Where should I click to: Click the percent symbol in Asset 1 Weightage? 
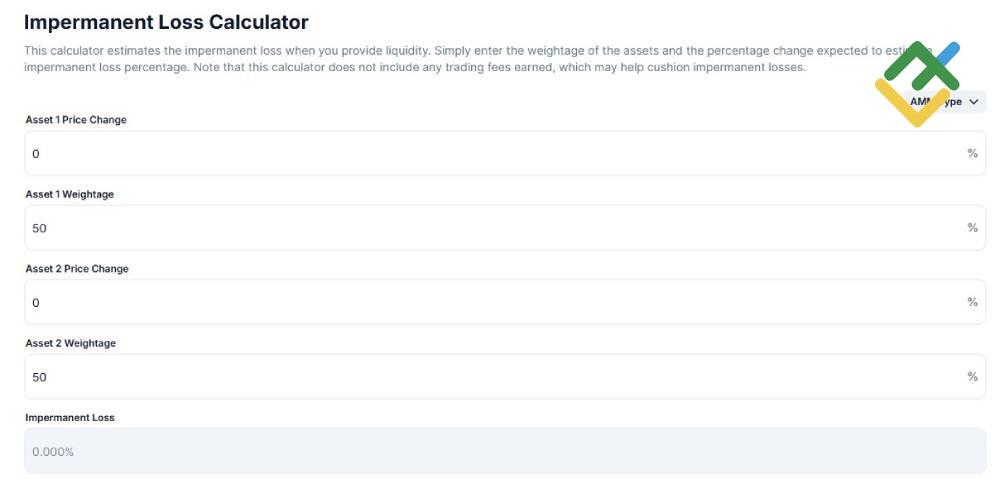(x=972, y=228)
